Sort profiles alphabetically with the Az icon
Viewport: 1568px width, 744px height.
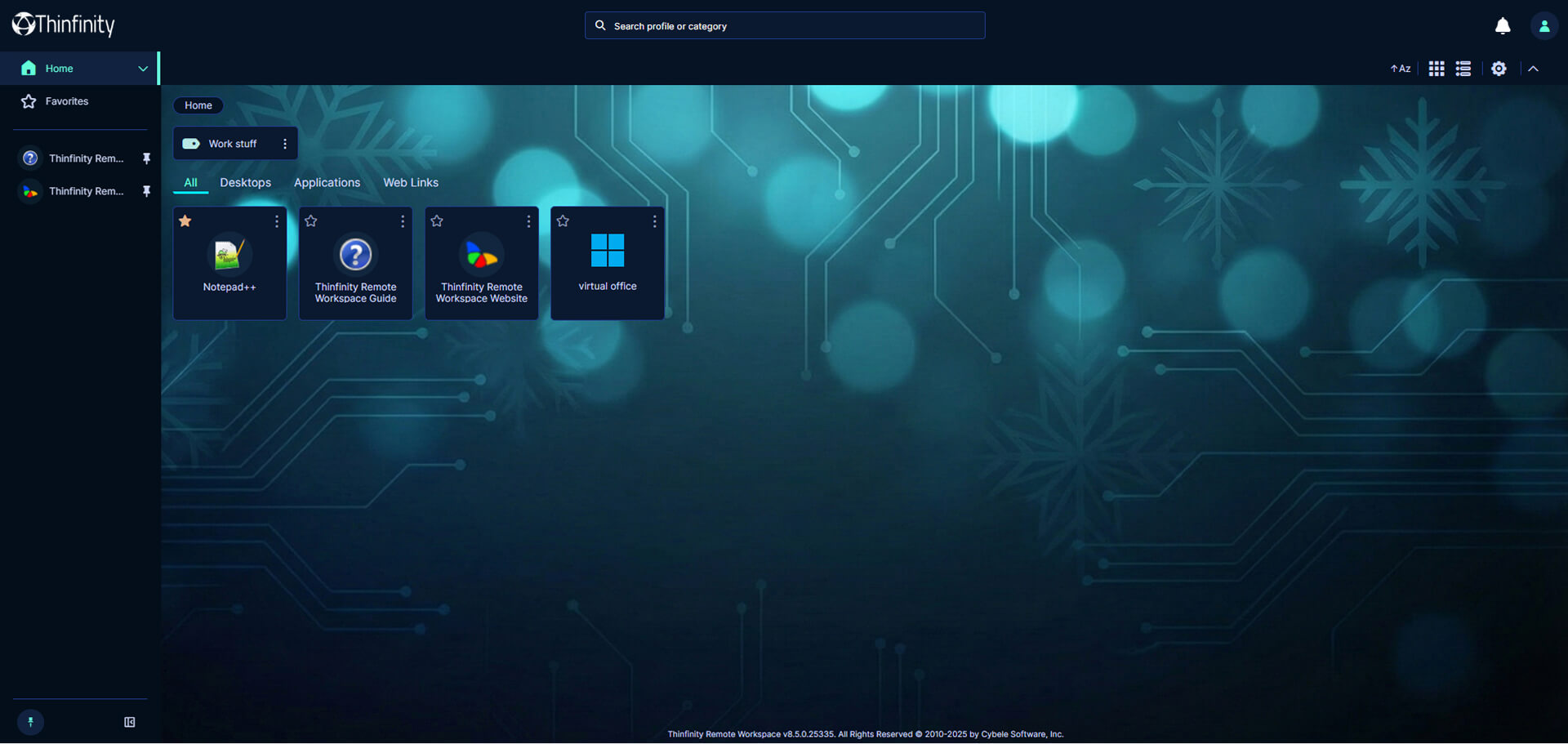[x=1400, y=69]
